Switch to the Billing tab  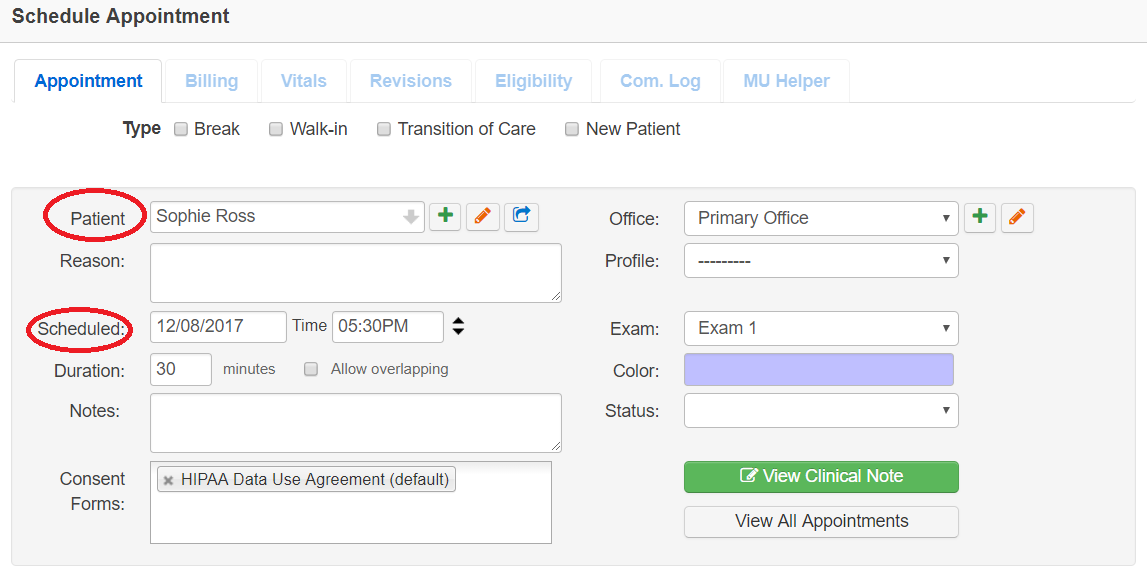(211, 81)
